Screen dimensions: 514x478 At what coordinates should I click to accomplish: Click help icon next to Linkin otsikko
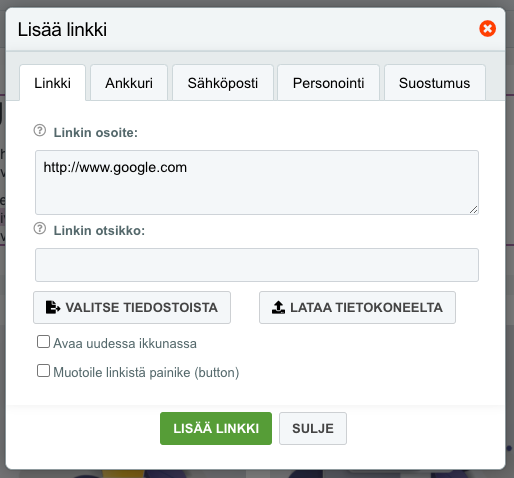(x=40, y=228)
